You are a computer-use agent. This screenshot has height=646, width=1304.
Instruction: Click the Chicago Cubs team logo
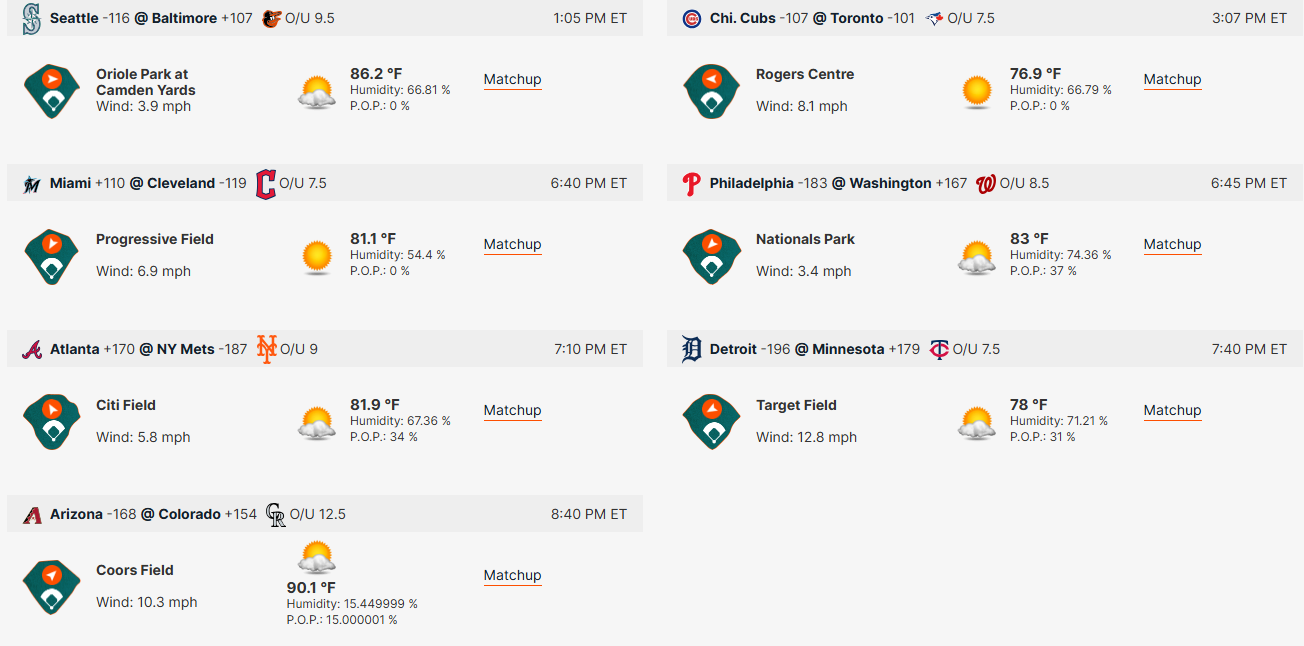[x=692, y=18]
